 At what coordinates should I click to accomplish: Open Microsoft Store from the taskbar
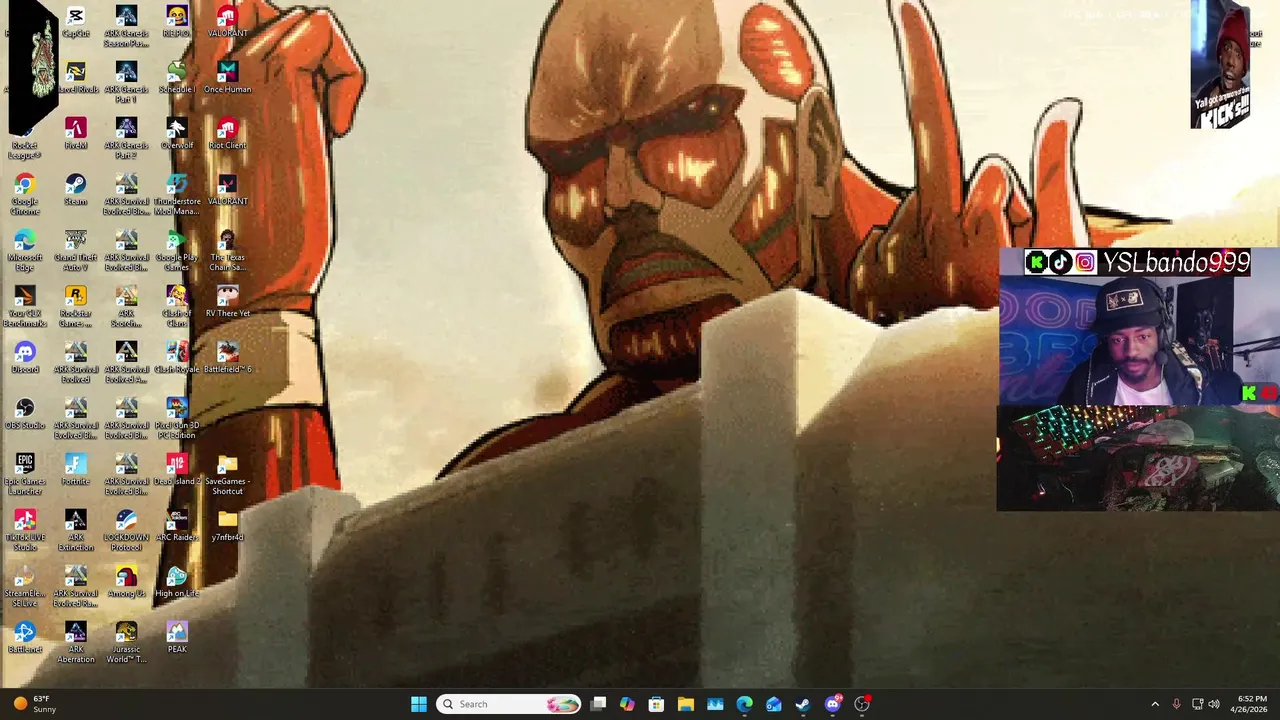point(656,704)
